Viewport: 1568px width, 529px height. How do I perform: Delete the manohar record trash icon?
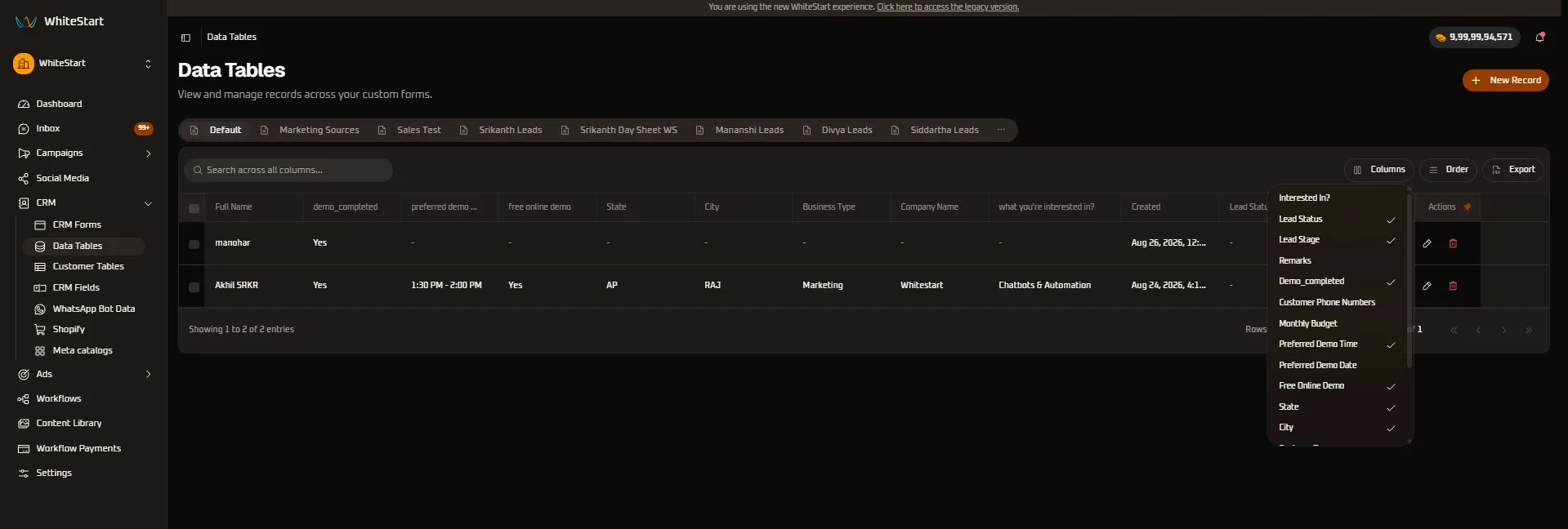pos(1453,243)
